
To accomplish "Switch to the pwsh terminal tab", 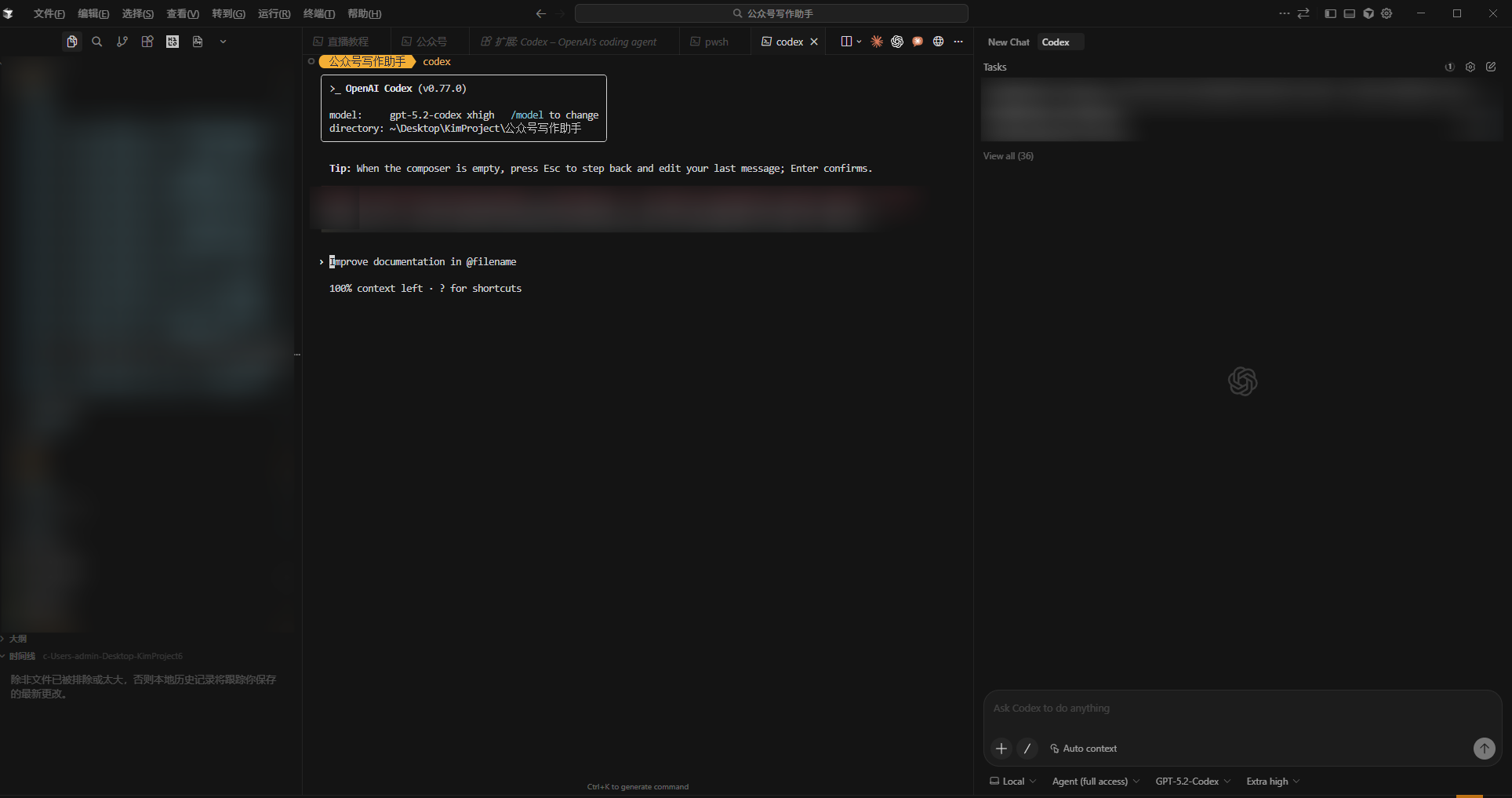I will pos(710,42).
